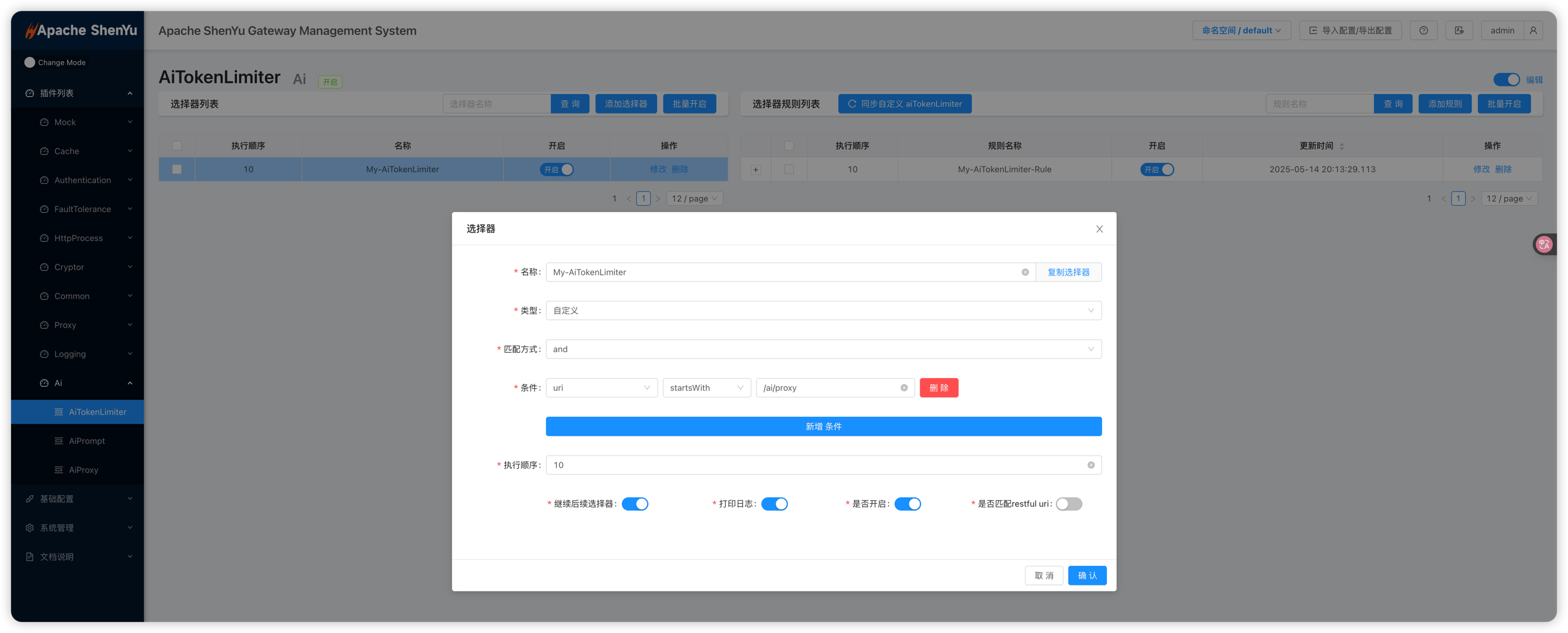Click the confirm button in dialog

pyautogui.click(x=1086, y=576)
